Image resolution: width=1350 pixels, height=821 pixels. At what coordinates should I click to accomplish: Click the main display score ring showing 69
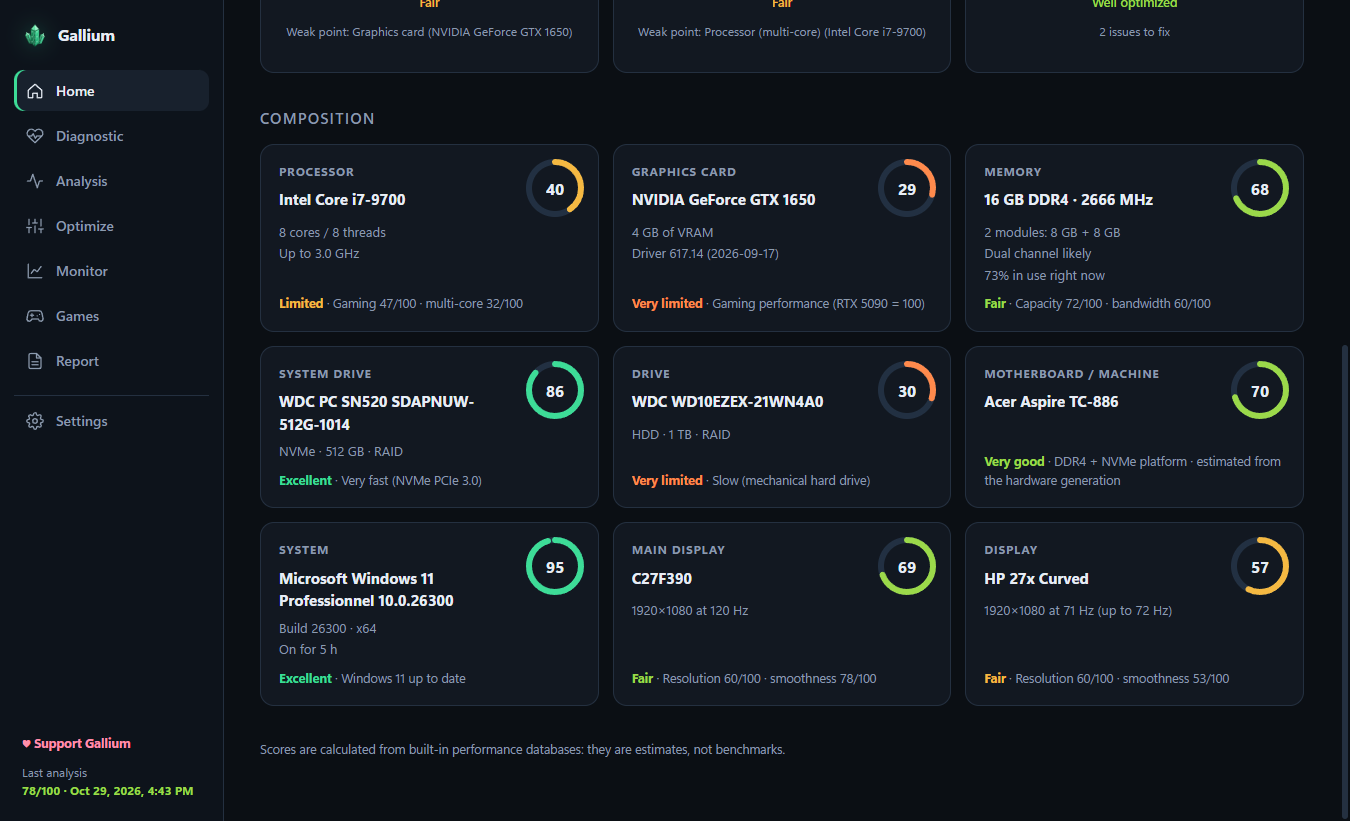click(907, 566)
